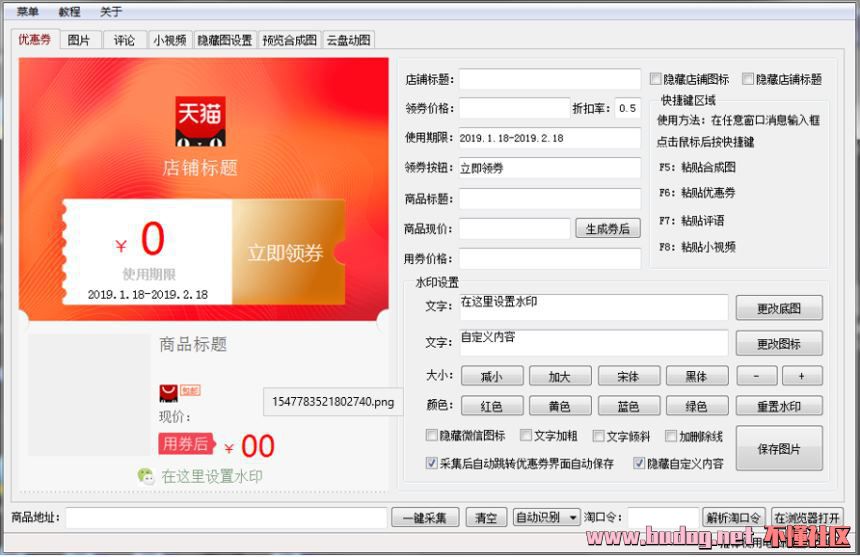
Task: Click the 淘口令 input field
Action: pyautogui.click(x=663, y=517)
